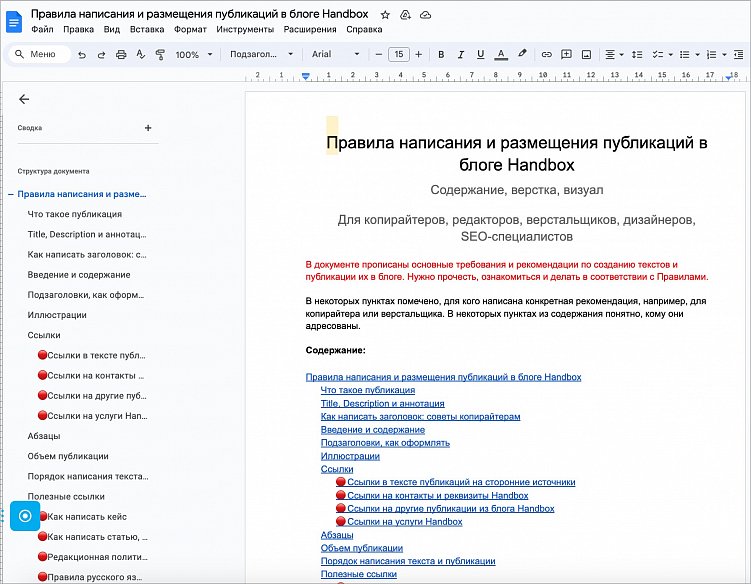Open the highlight color marker
Viewport: 751px width, 584px height.
click(x=522, y=54)
